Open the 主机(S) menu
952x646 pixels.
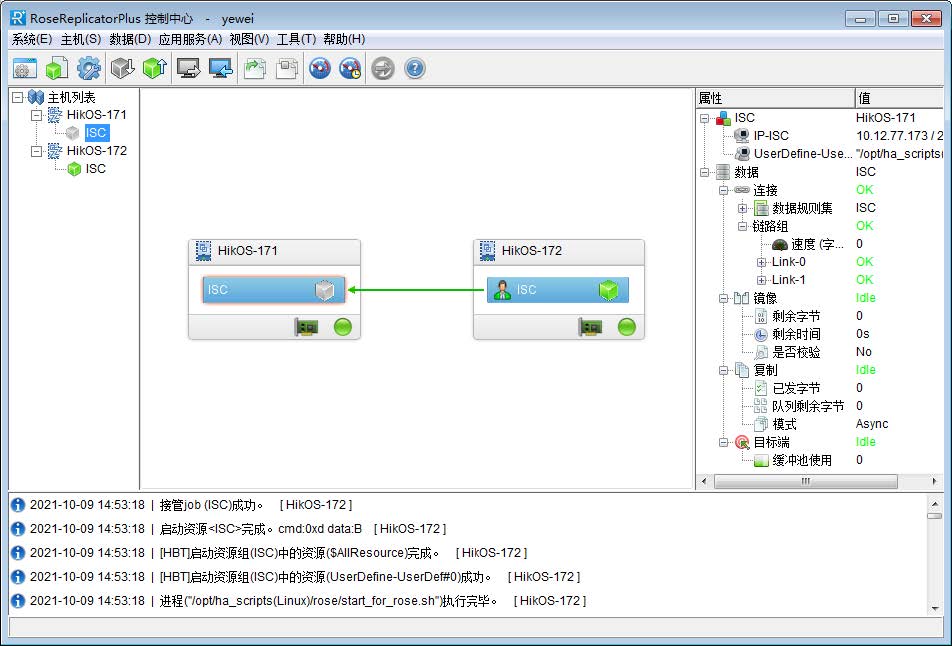click(81, 39)
